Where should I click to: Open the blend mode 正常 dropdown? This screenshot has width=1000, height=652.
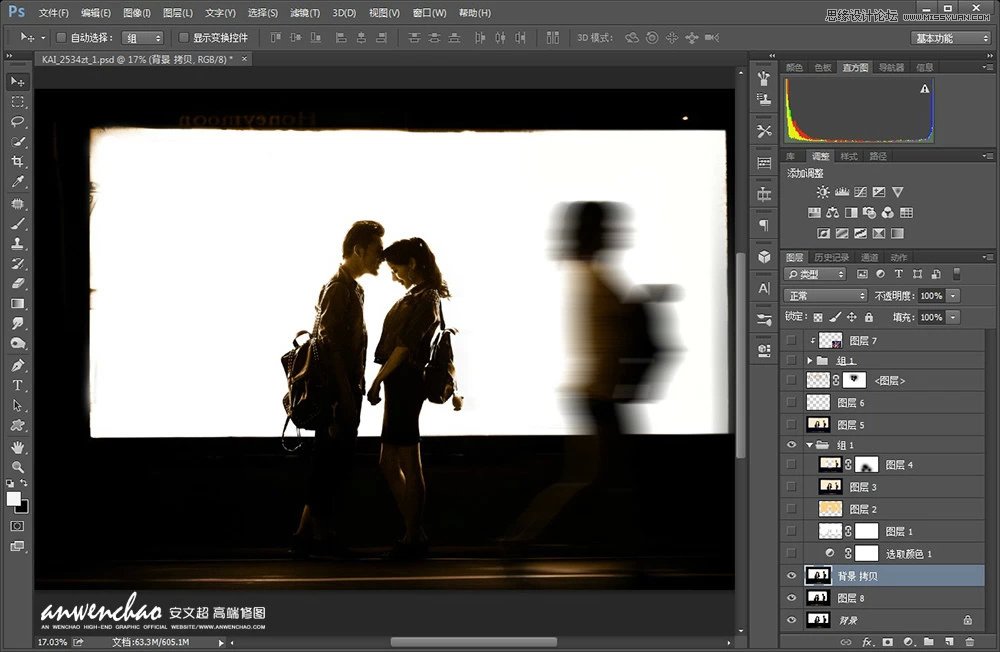tap(825, 295)
